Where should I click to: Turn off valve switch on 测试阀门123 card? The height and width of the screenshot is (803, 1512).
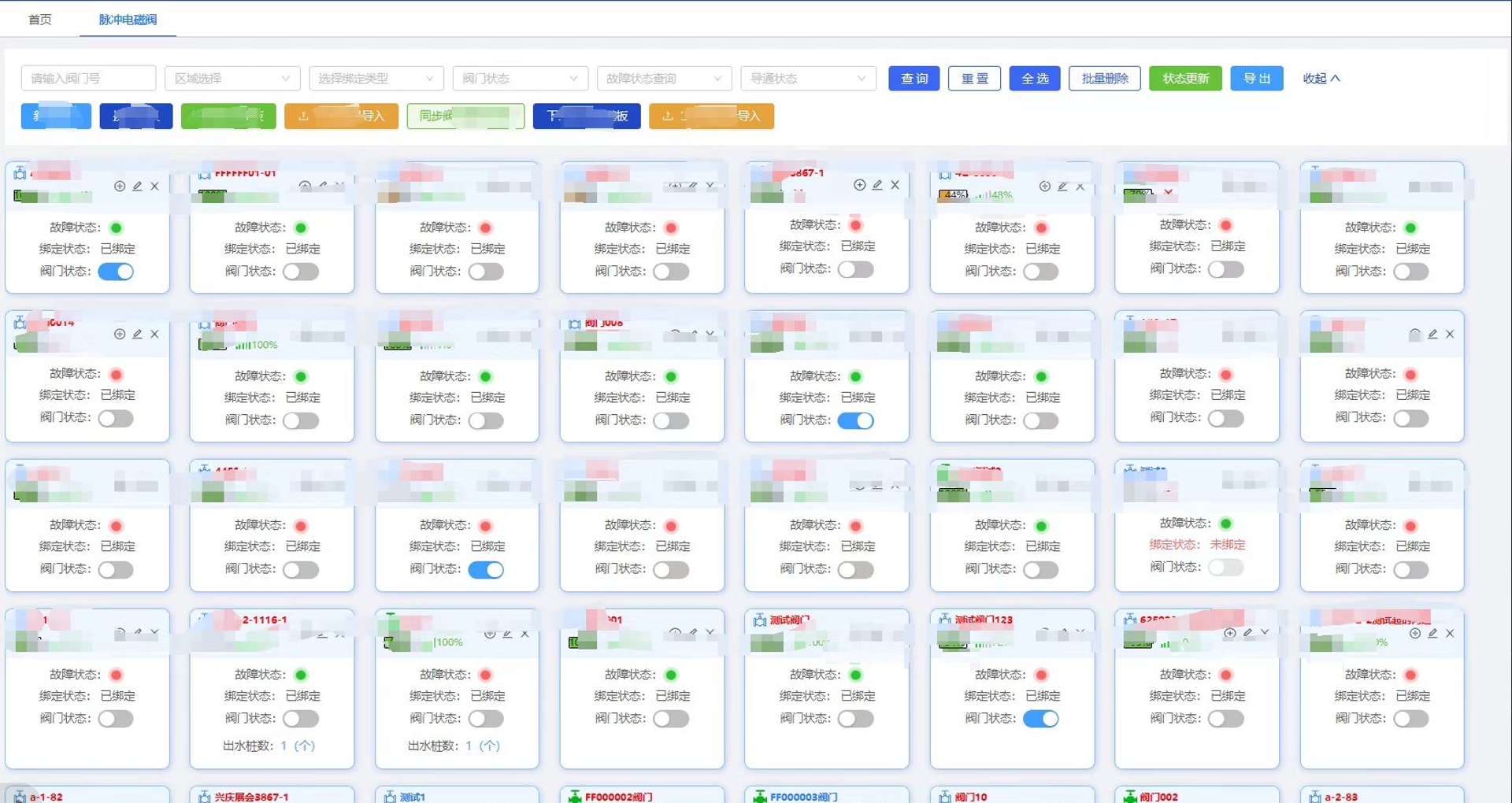(1040, 719)
